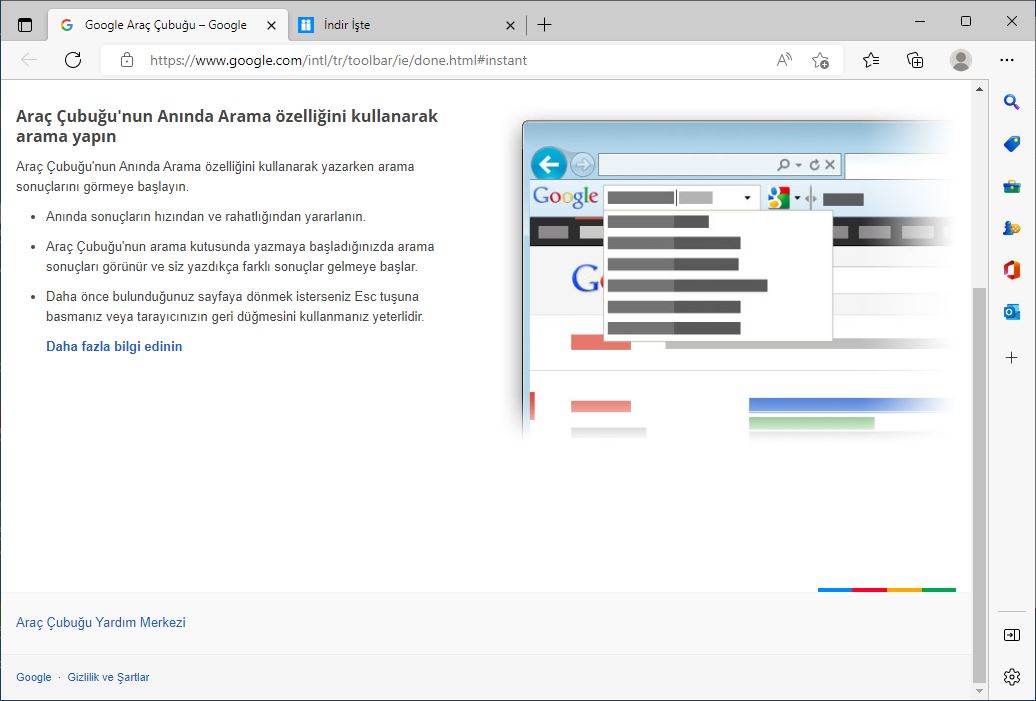Close the İndir İşte tab

510,25
